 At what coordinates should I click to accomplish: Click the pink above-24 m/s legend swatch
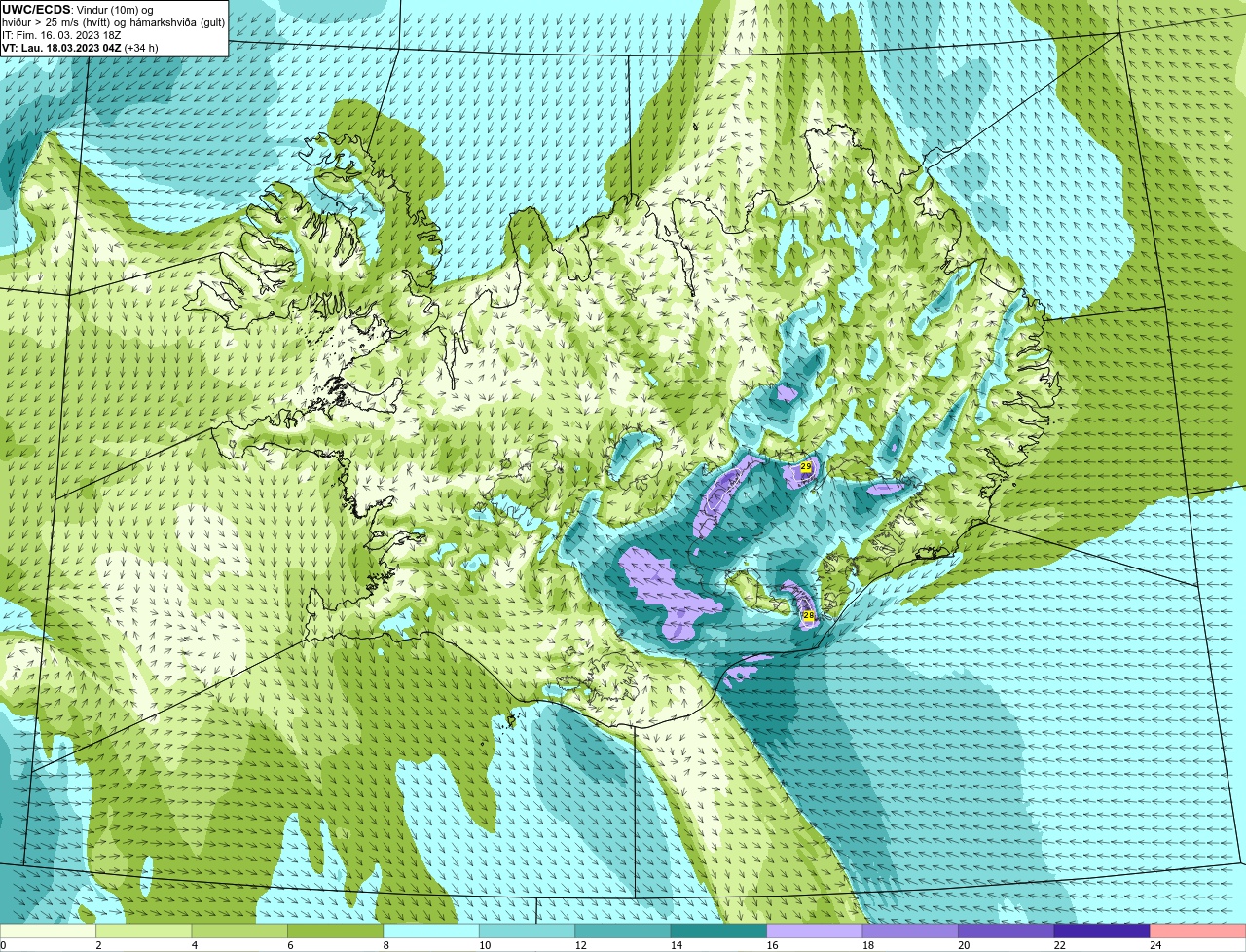(x=1198, y=932)
